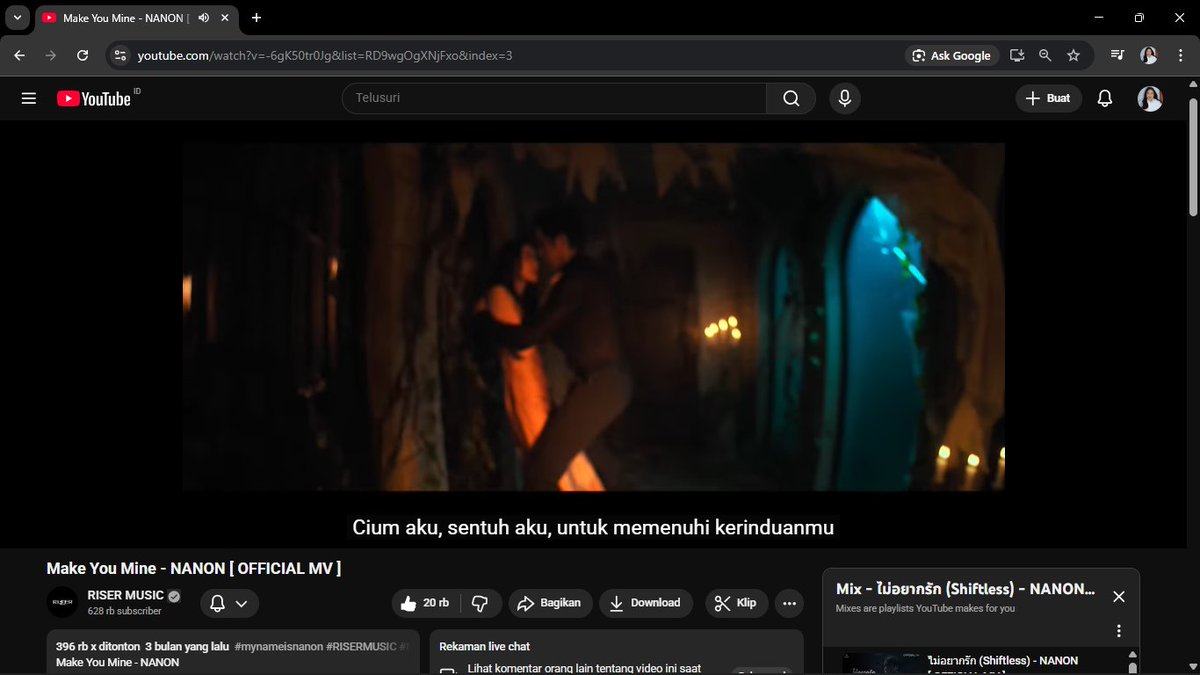Open YouTube notifications bell

click(1105, 98)
